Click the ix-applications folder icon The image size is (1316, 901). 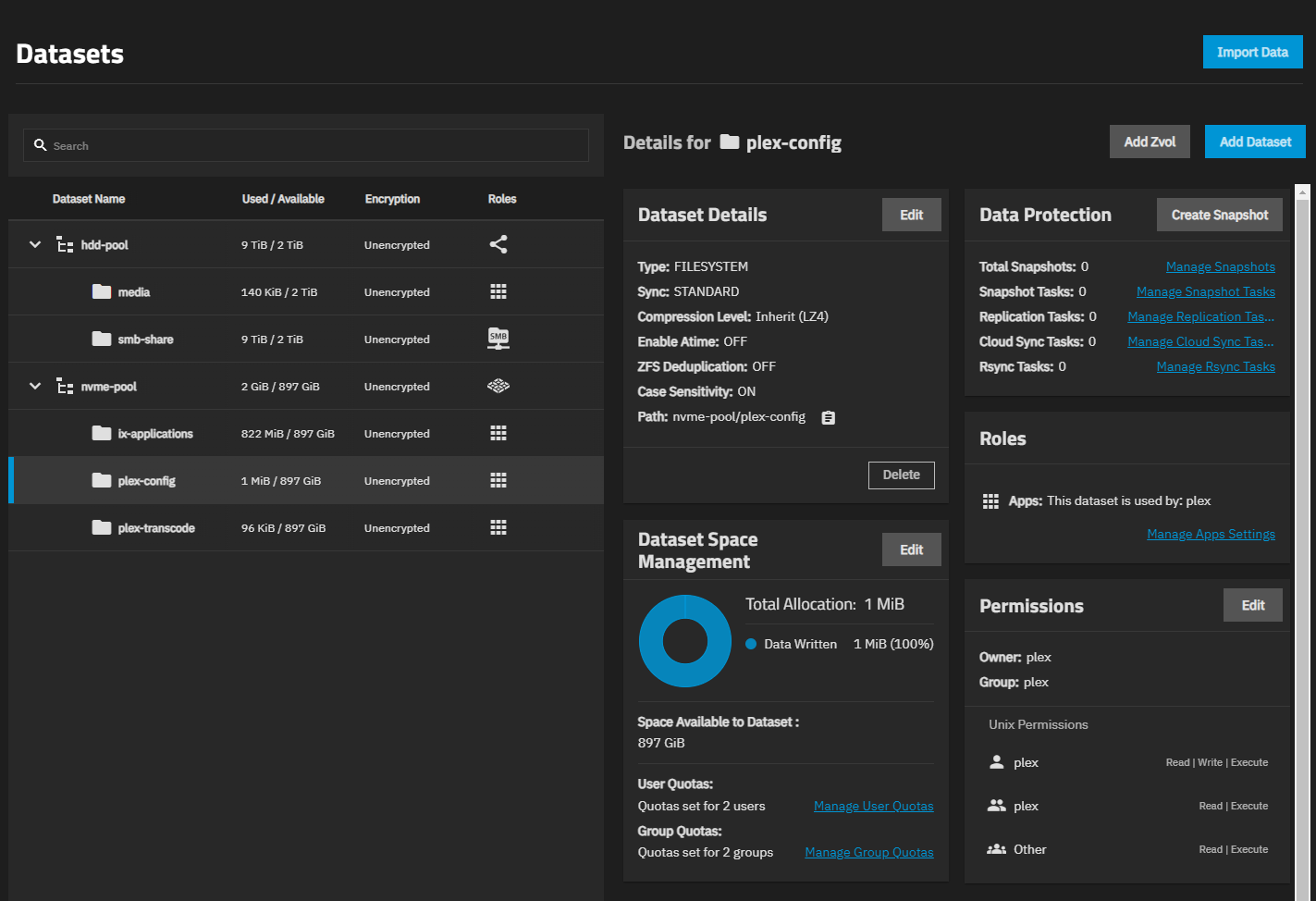[x=102, y=433]
